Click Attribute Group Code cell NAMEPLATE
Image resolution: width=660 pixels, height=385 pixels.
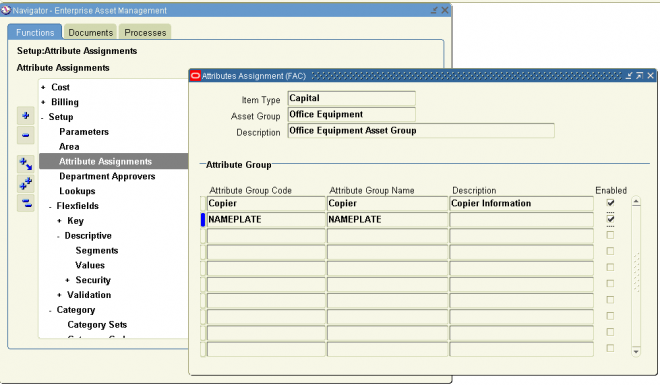click(266, 219)
